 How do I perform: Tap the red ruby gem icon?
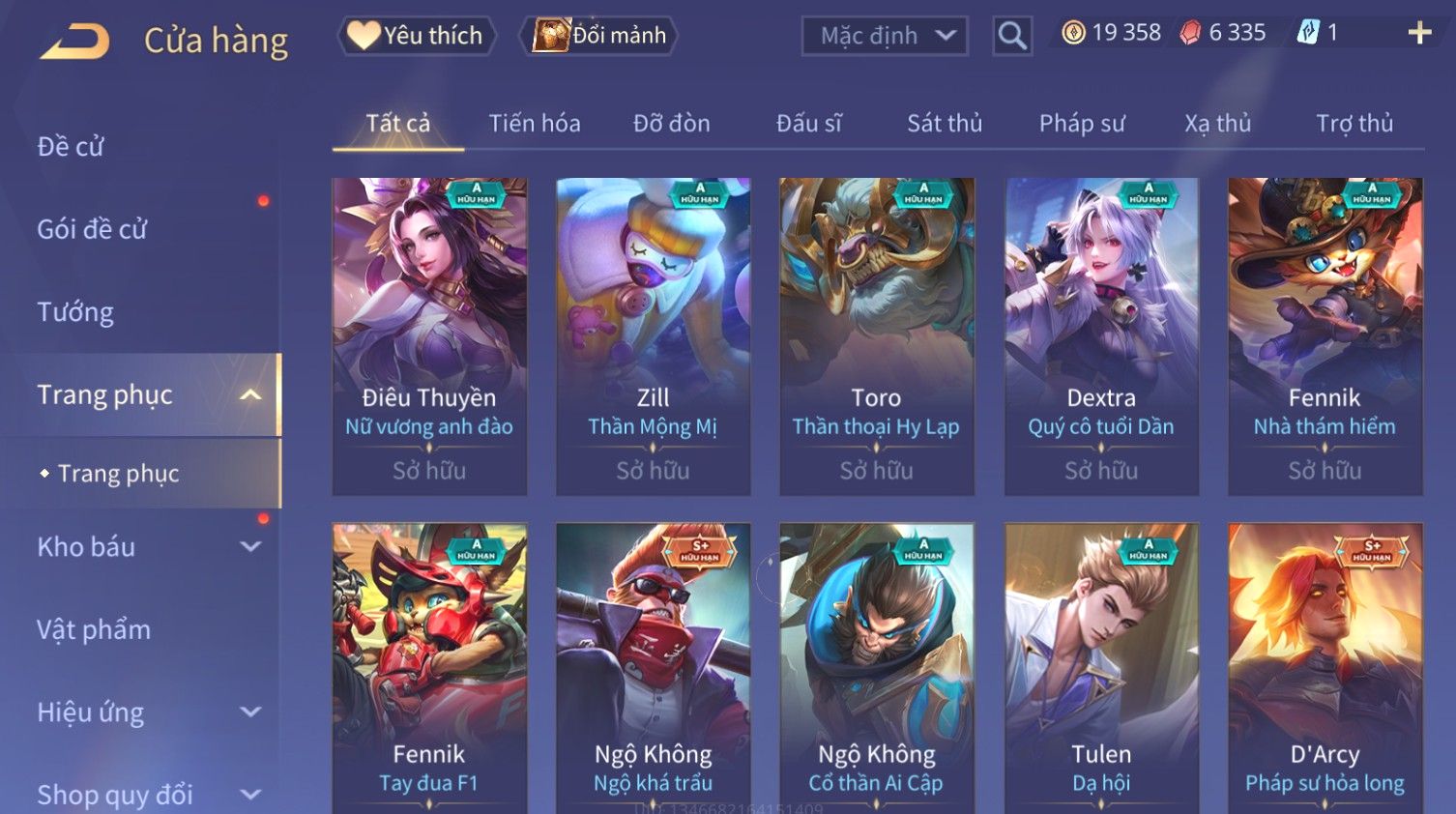tap(1190, 33)
